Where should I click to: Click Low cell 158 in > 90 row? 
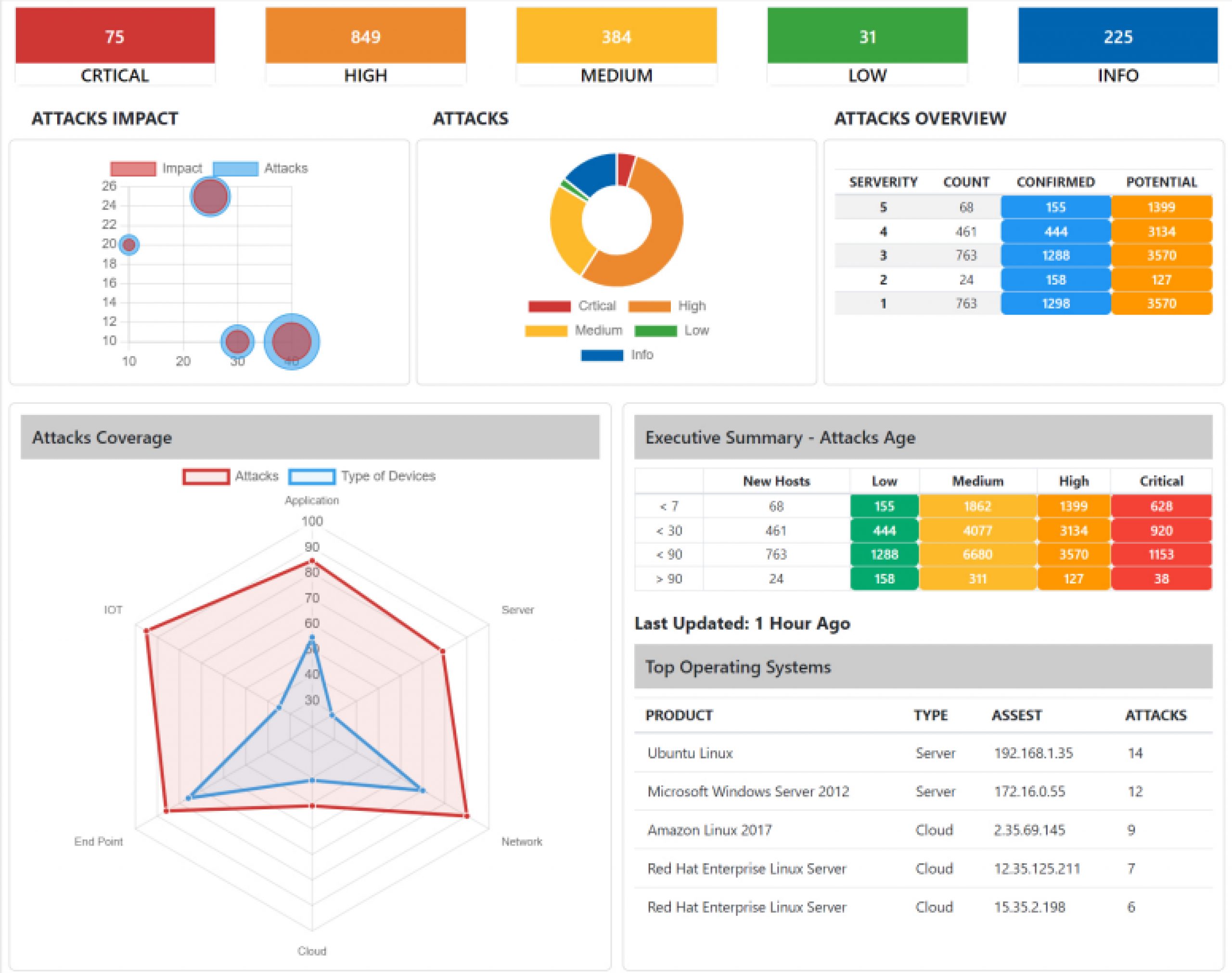click(884, 579)
